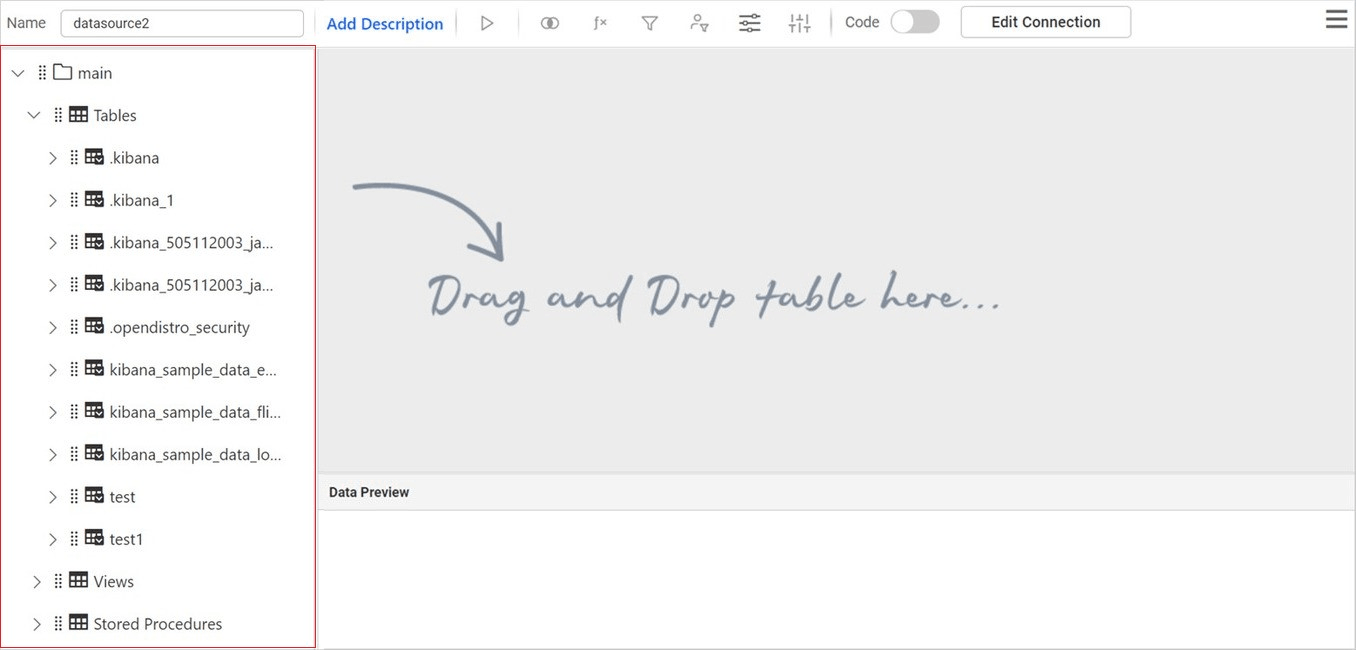
Task: Expand the .opendistro_security table chevron
Action: (53, 327)
